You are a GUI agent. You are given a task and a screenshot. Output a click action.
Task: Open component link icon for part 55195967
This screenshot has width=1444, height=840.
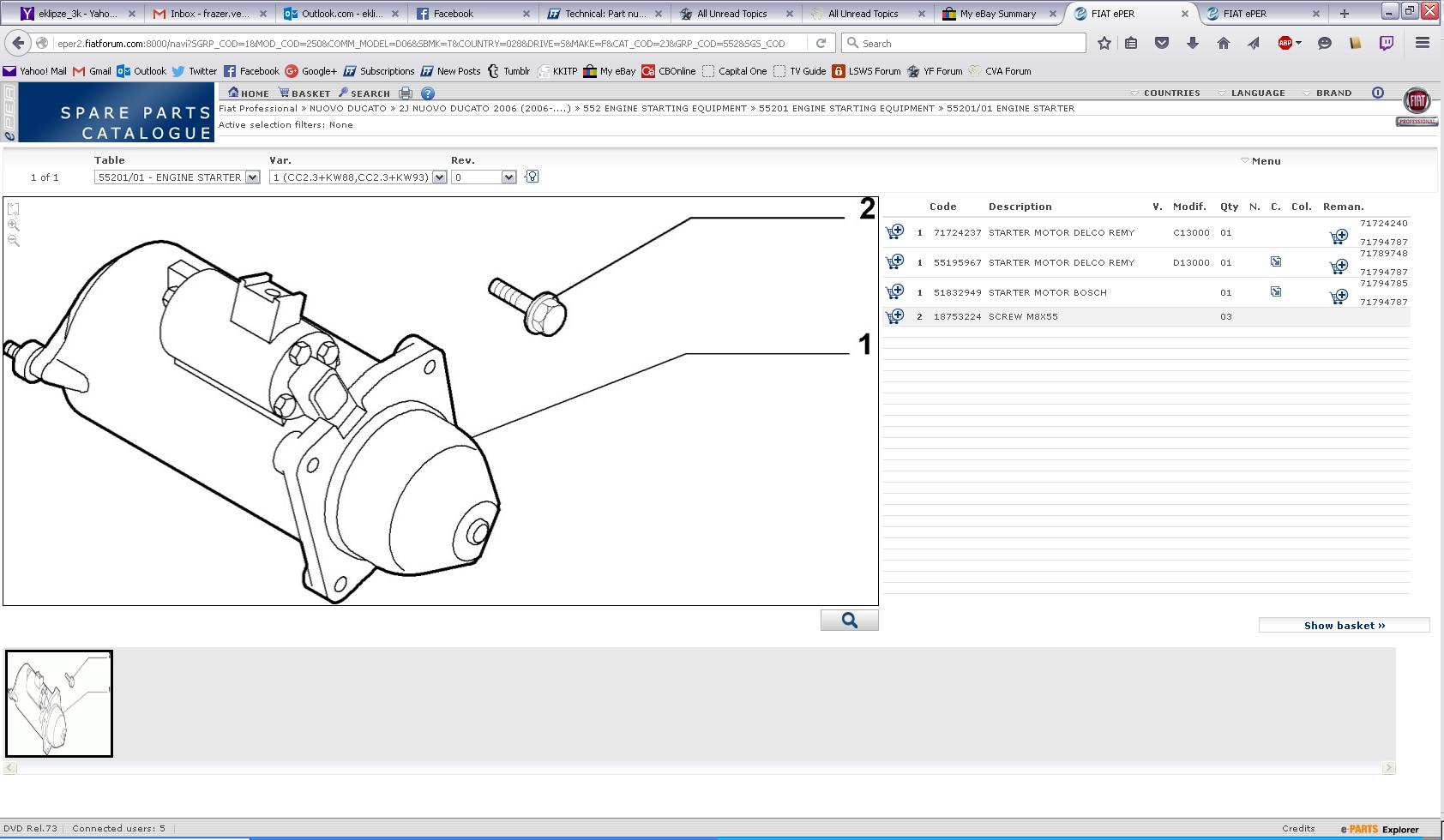tap(1276, 261)
